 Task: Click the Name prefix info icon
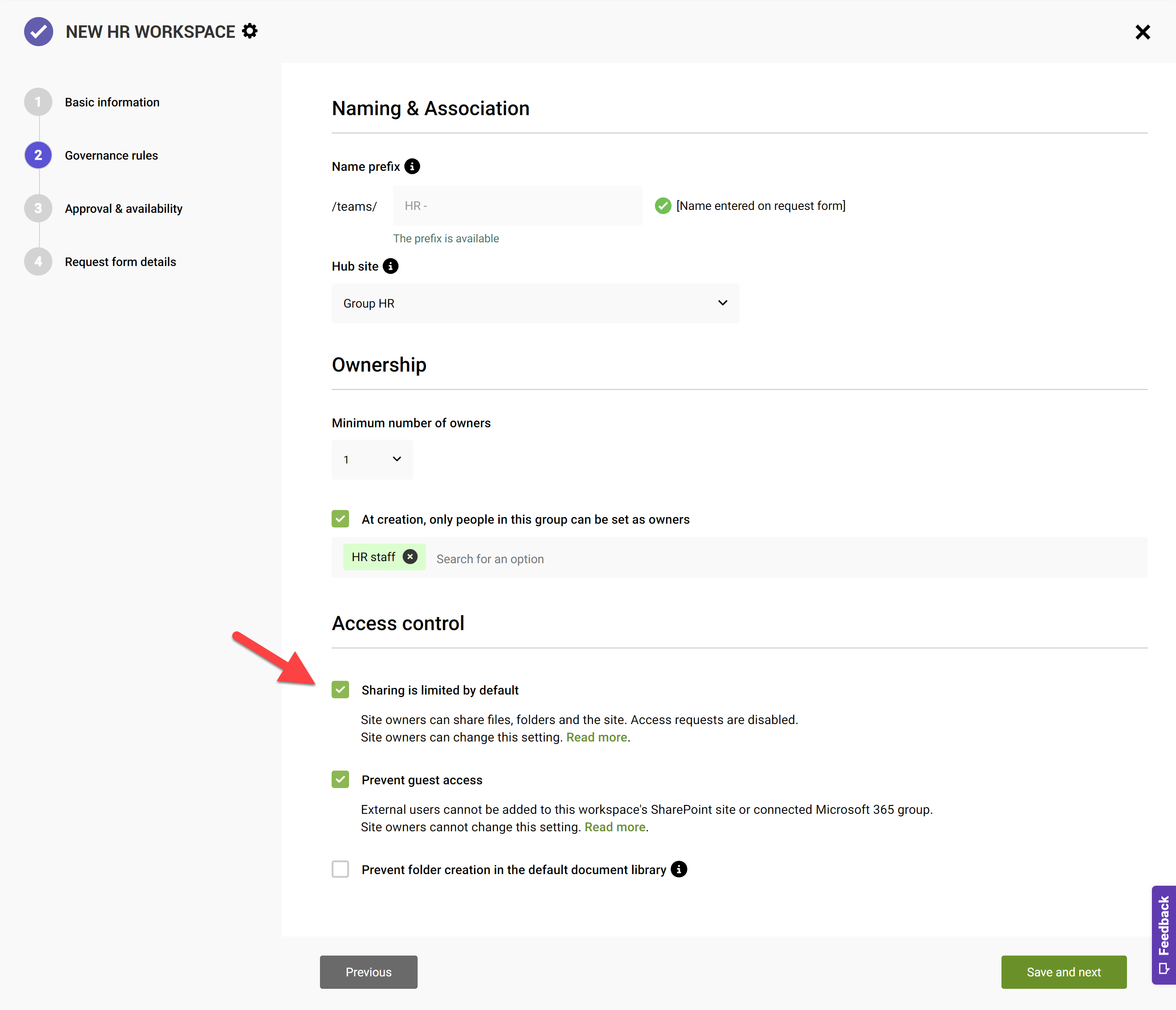click(413, 166)
